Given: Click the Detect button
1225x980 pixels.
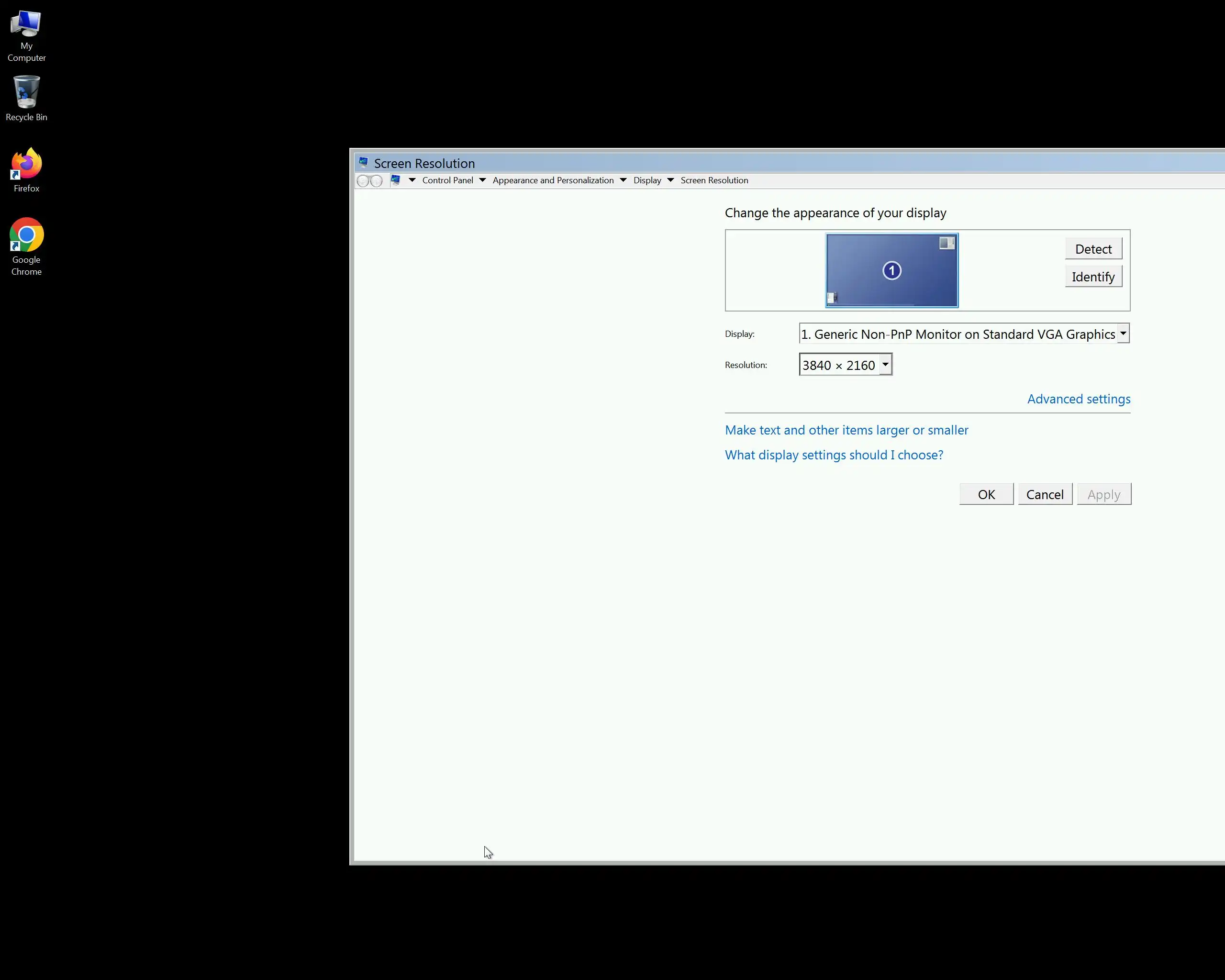Looking at the screenshot, I should pyautogui.click(x=1092, y=249).
